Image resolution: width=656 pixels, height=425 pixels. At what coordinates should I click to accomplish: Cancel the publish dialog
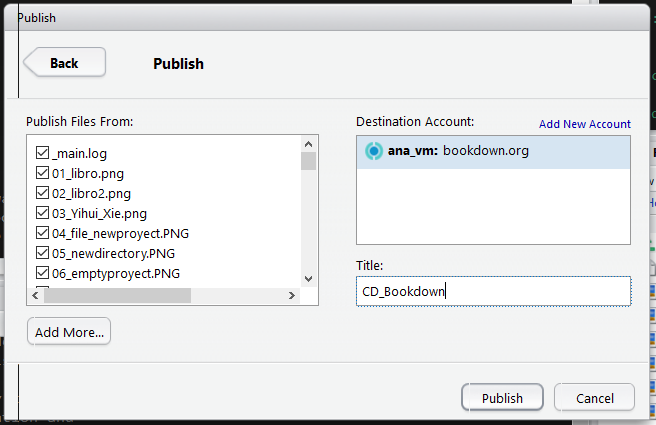[594, 397]
